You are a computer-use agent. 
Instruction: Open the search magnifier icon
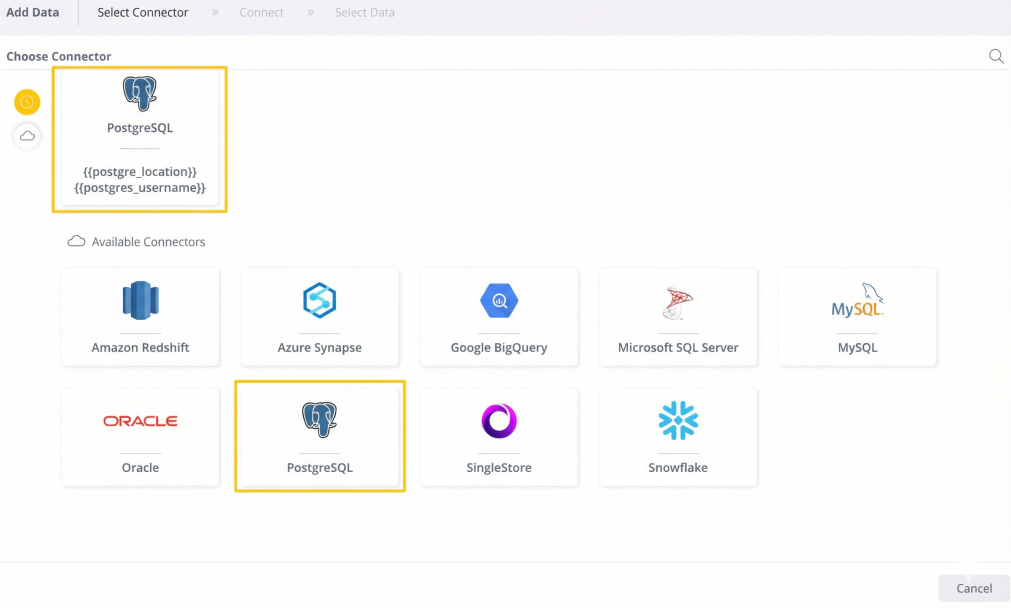(996, 57)
